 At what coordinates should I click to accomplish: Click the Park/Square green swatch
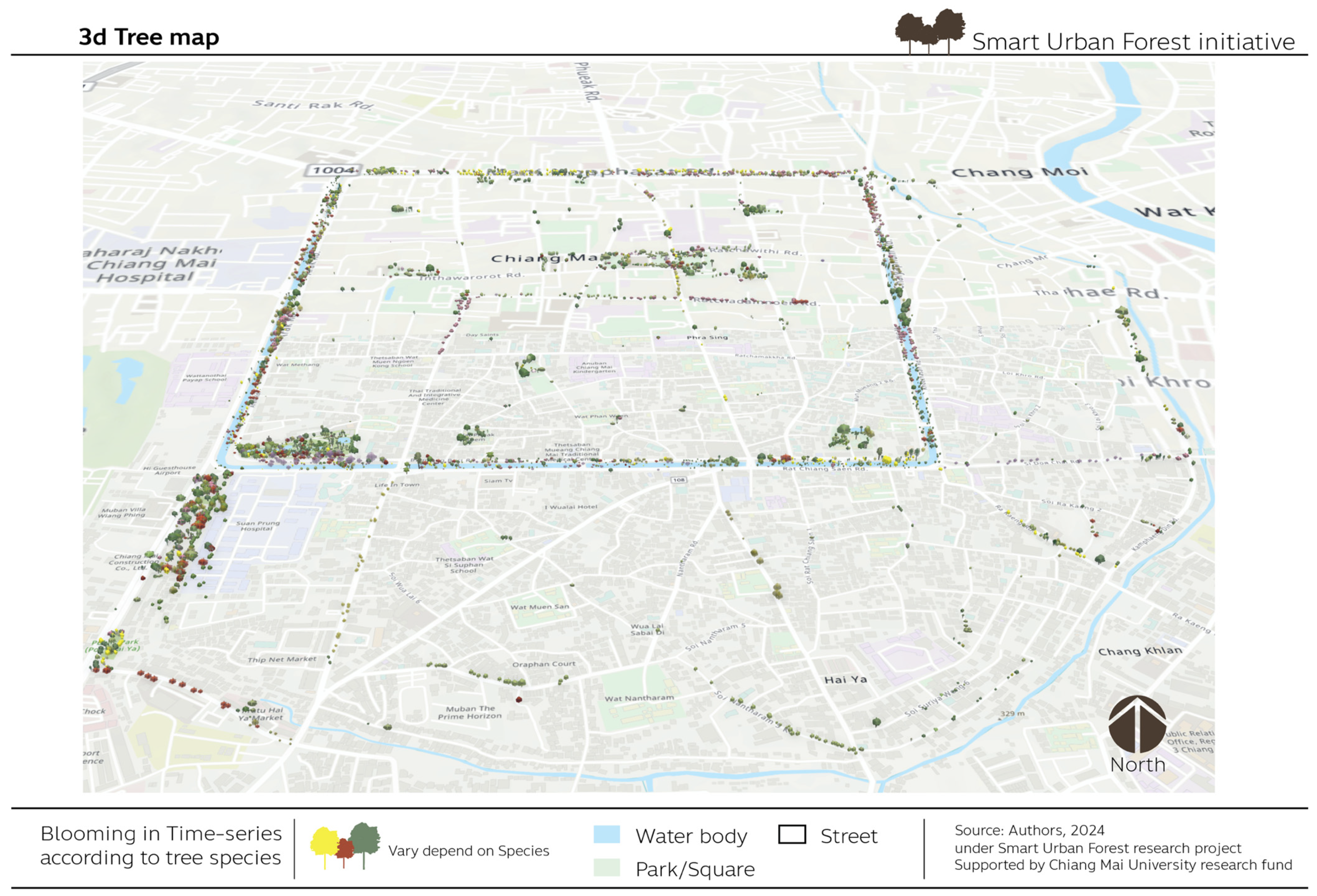(x=606, y=868)
